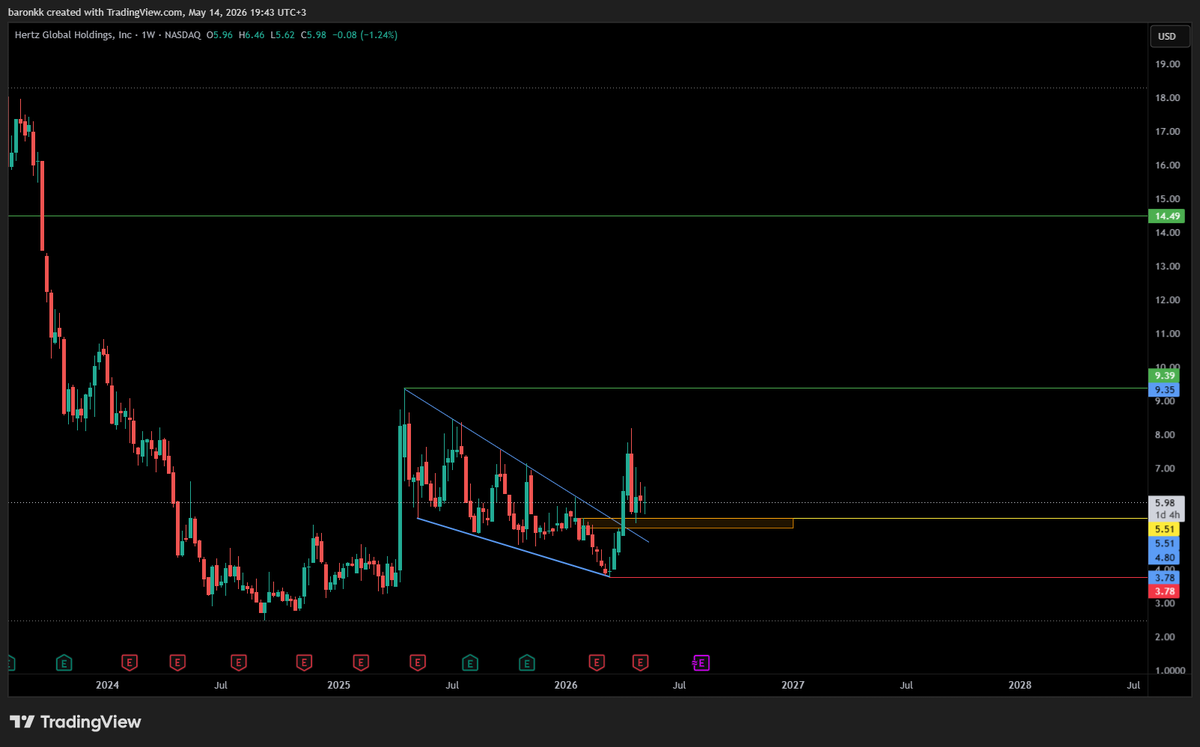Select the first red earnings marker after 2024
The image size is (1200, 747).
129,662
